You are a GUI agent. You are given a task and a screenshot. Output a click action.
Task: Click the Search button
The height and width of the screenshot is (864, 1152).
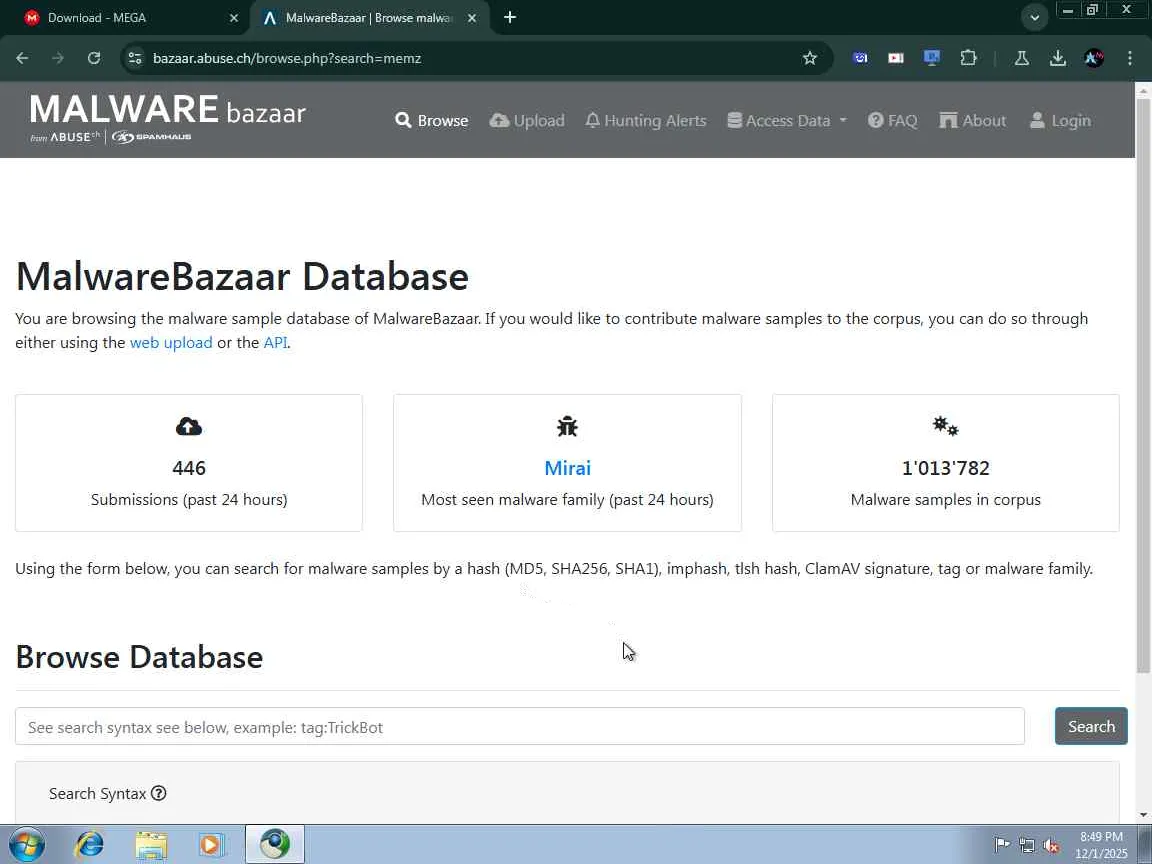tap(1091, 727)
